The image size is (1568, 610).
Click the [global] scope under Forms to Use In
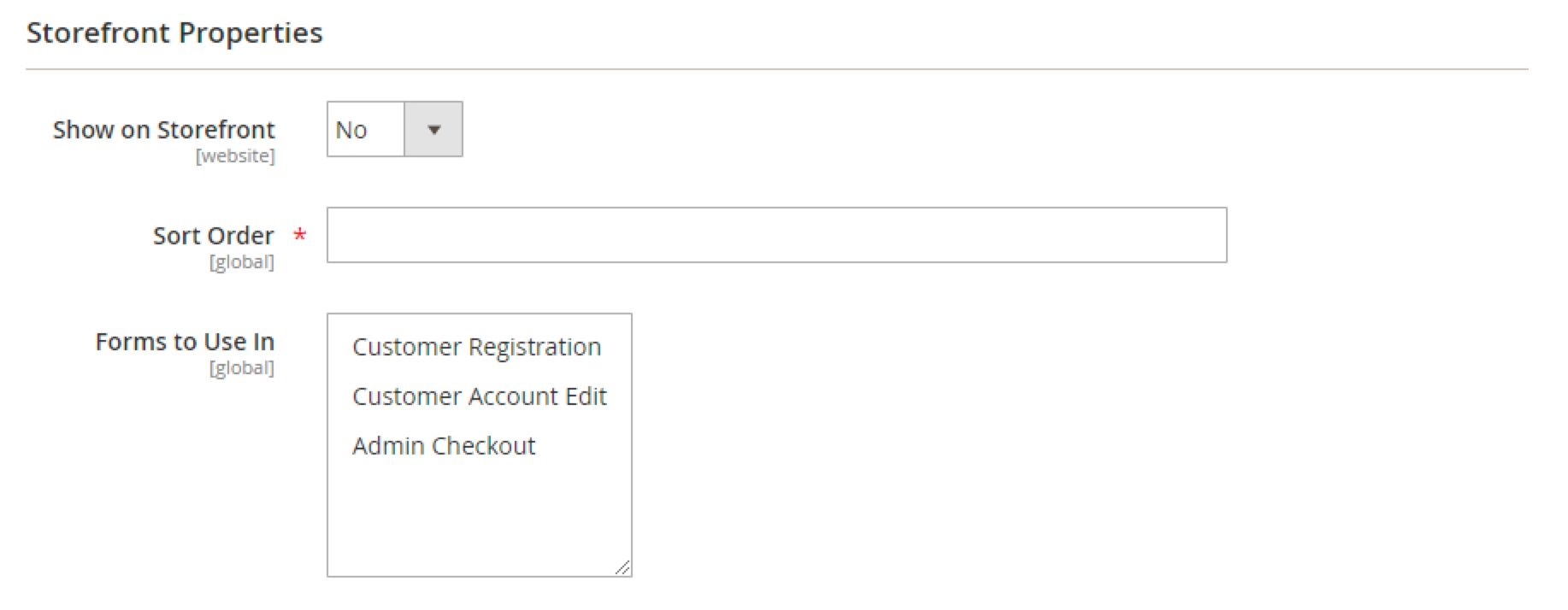pyautogui.click(x=242, y=368)
